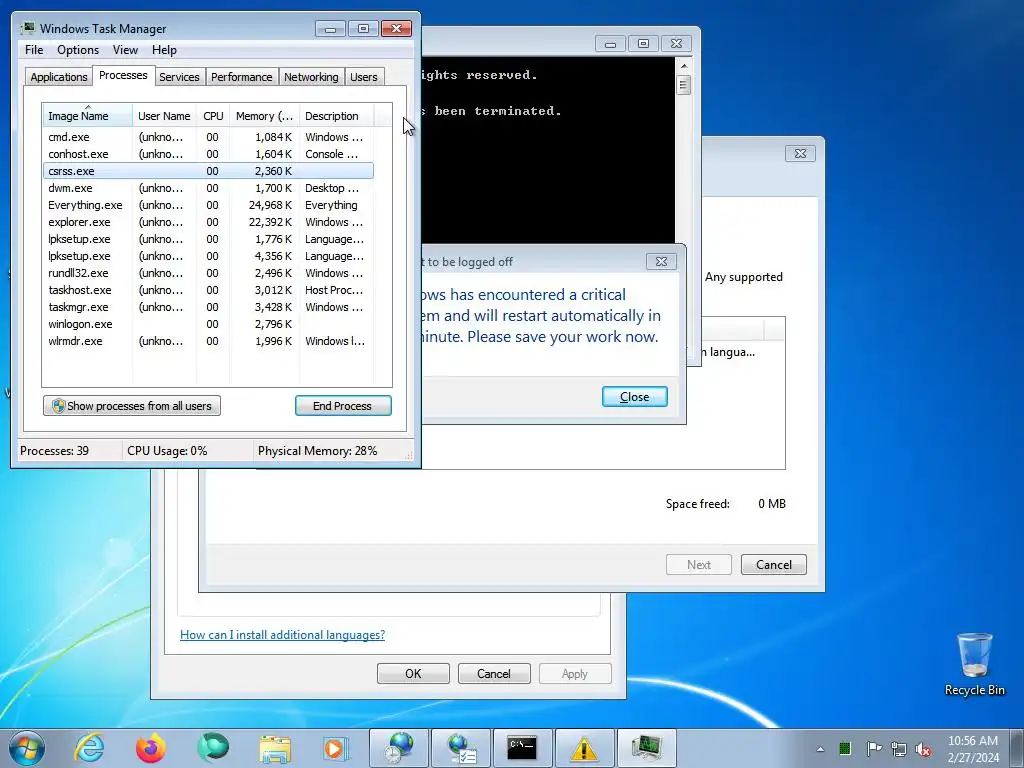Switch to globe with clock taskbar window

click(x=399, y=748)
